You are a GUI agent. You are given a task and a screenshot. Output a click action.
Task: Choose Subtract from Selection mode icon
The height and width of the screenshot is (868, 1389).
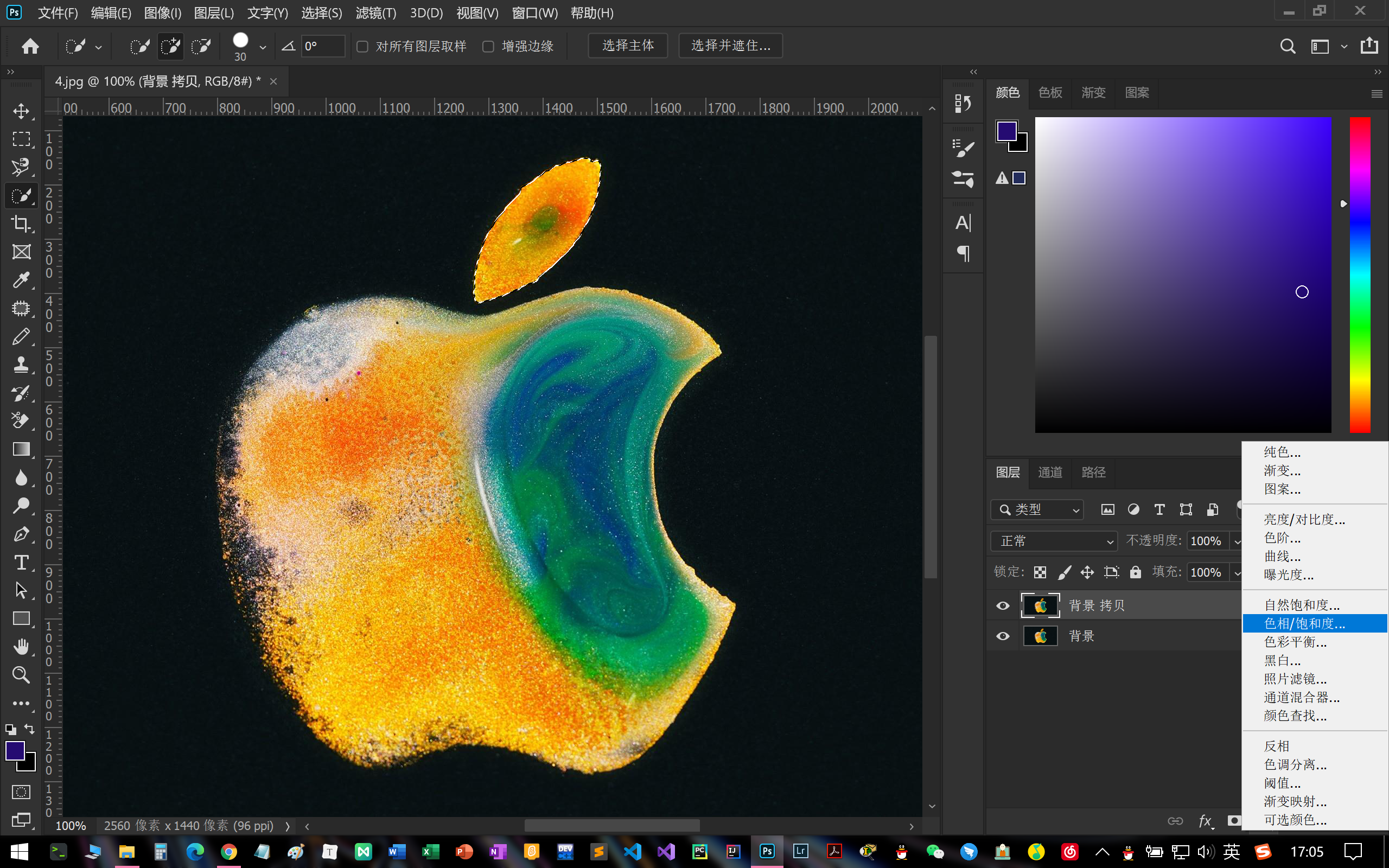click(200, 46)
